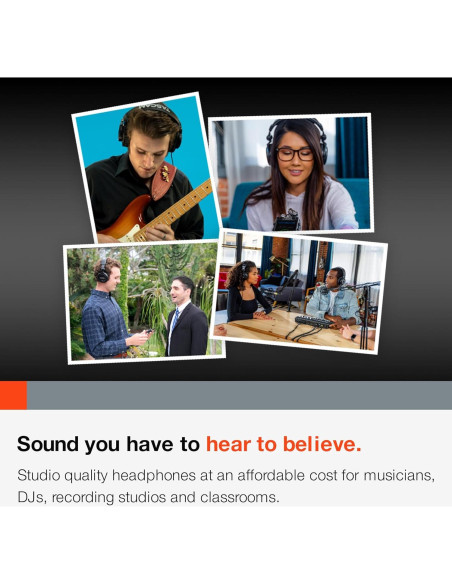Click the gray horizontal banner bar
The image size is (452, 584).
[239, 395]
